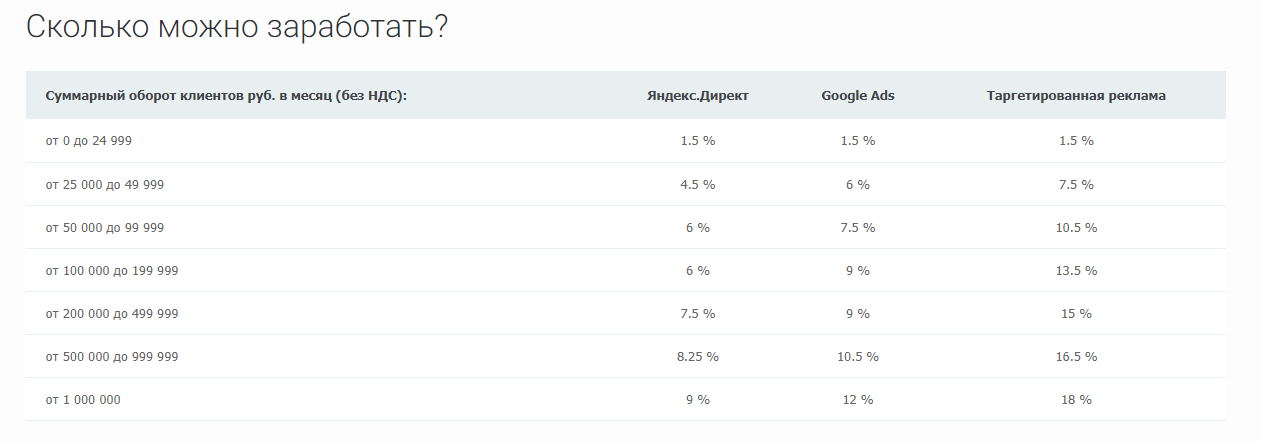Image resolution: width=1262 pixels, height=442 pixels.
Task: Select the 'от 0 до 24 999' row label
Action: 89,141
